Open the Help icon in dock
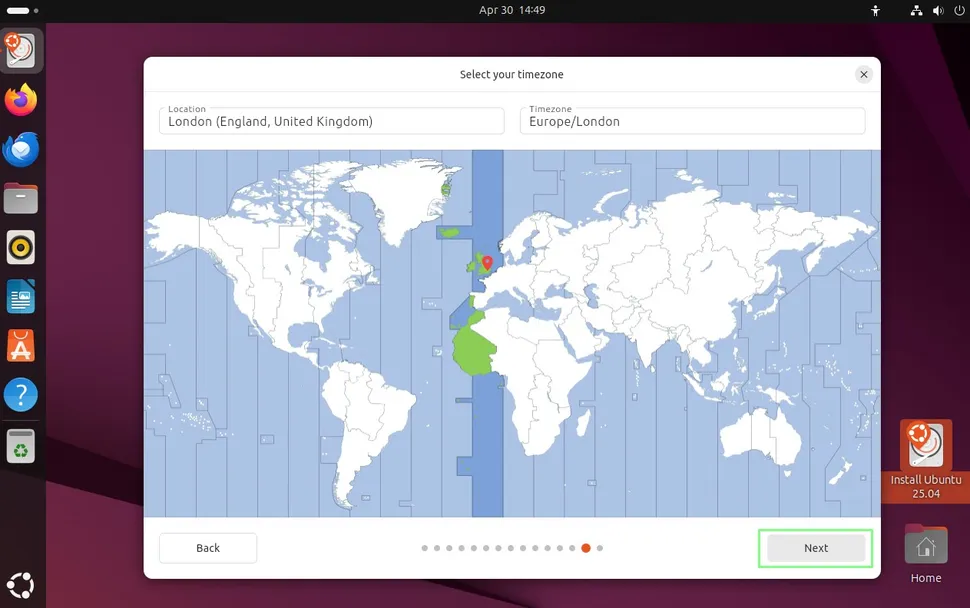The image size is (970, 608). click(x=21, y=395)
